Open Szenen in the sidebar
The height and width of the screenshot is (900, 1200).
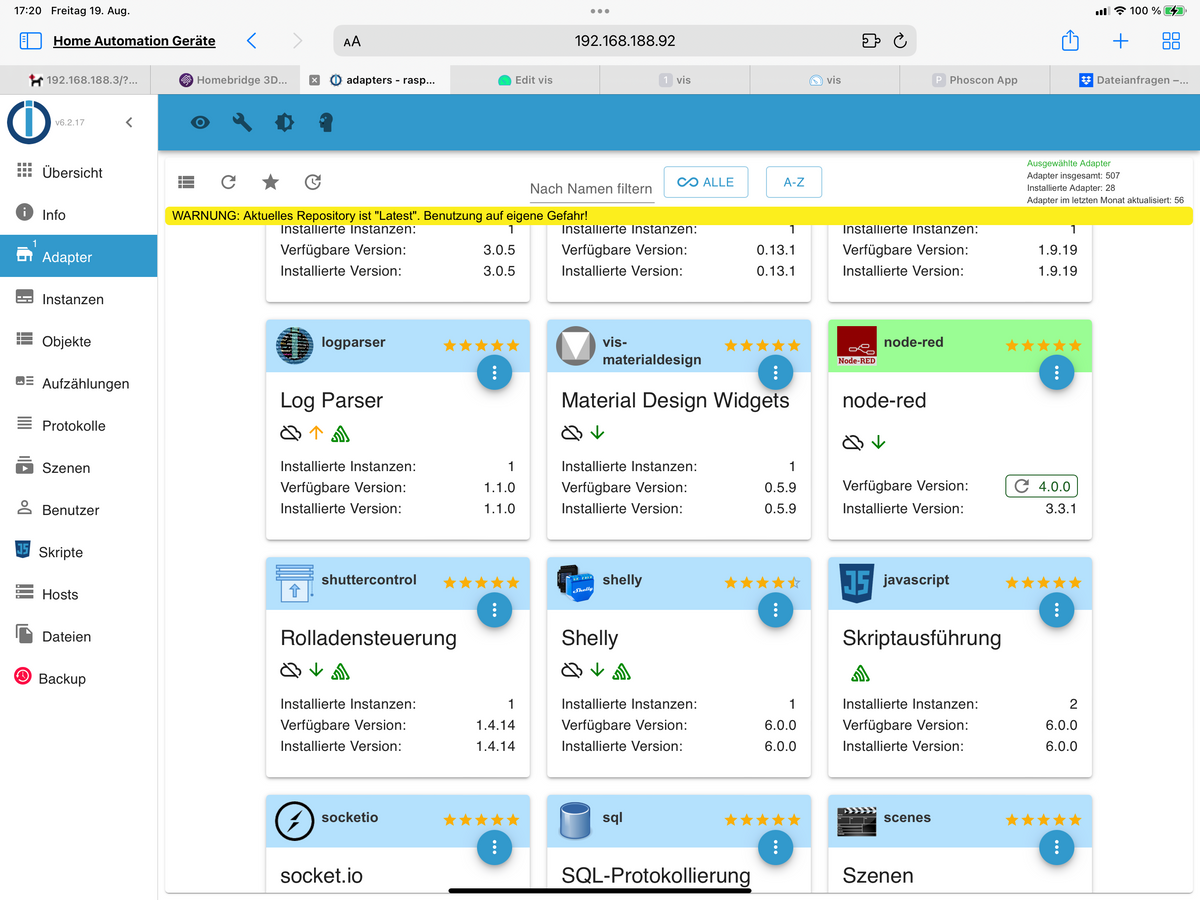point(78,467)
